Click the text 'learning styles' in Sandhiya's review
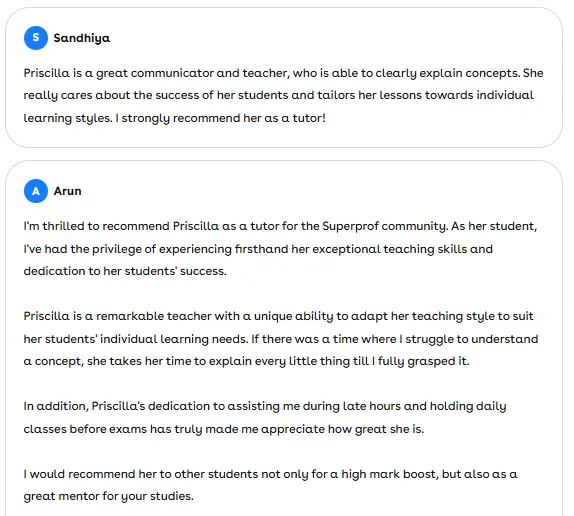Screen dimensions: 574x516 pyautogui.click(x=68, y=118)
